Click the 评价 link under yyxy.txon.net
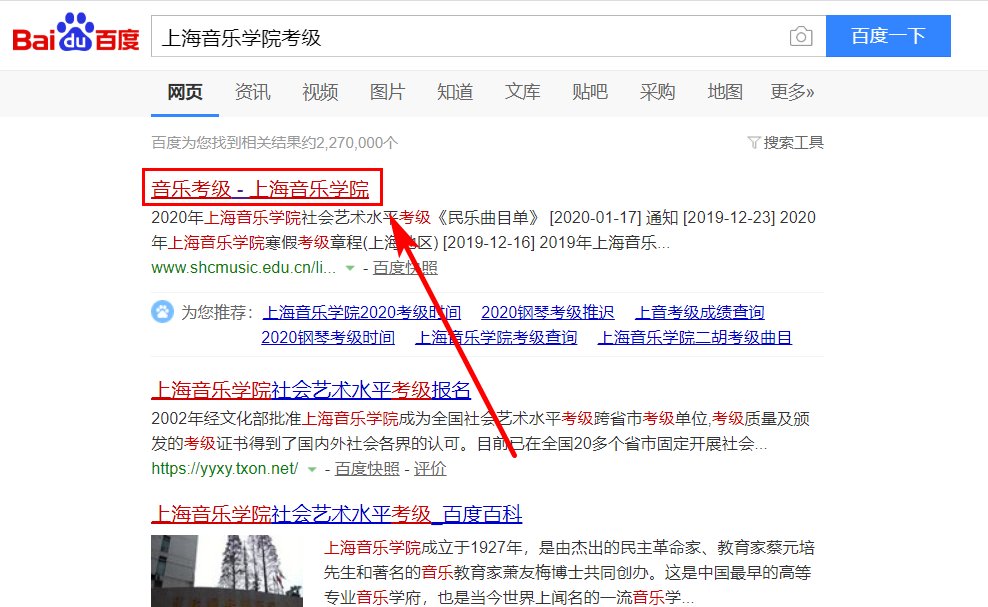Screen dimensions: 988x607 coord(430,468)
